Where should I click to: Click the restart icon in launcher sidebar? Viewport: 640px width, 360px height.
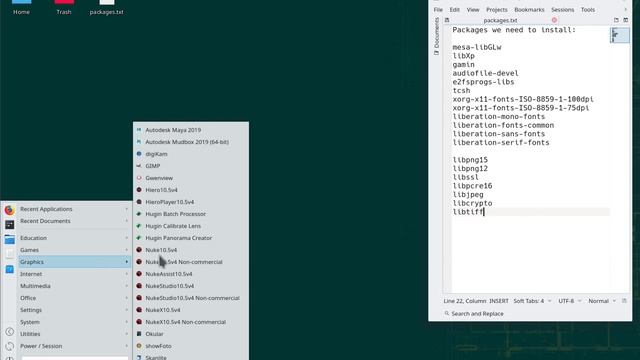9,346
